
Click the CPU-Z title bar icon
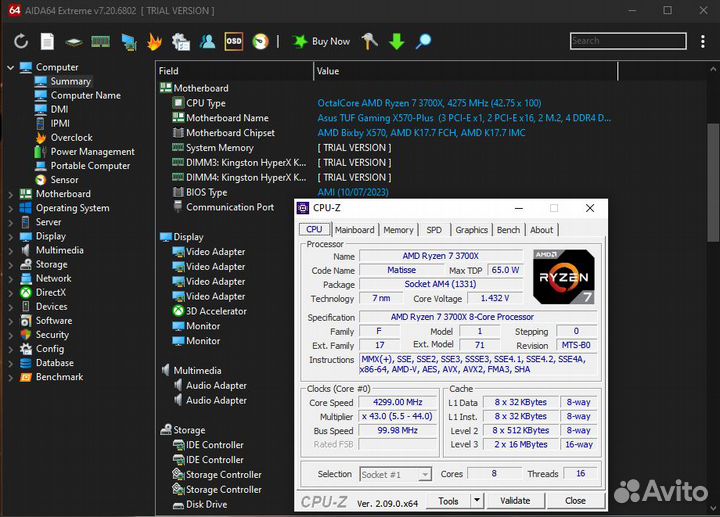click(x=303, y=208)
